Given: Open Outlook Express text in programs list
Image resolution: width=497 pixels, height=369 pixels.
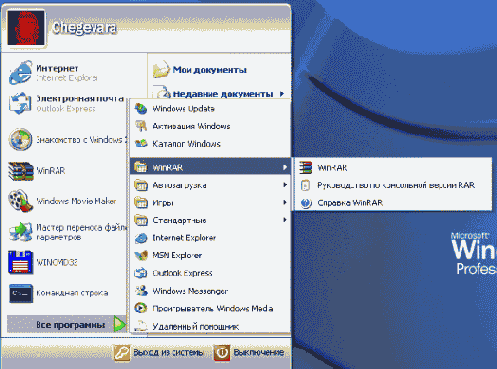Looking at the screenshot, I should click(182, 273).
